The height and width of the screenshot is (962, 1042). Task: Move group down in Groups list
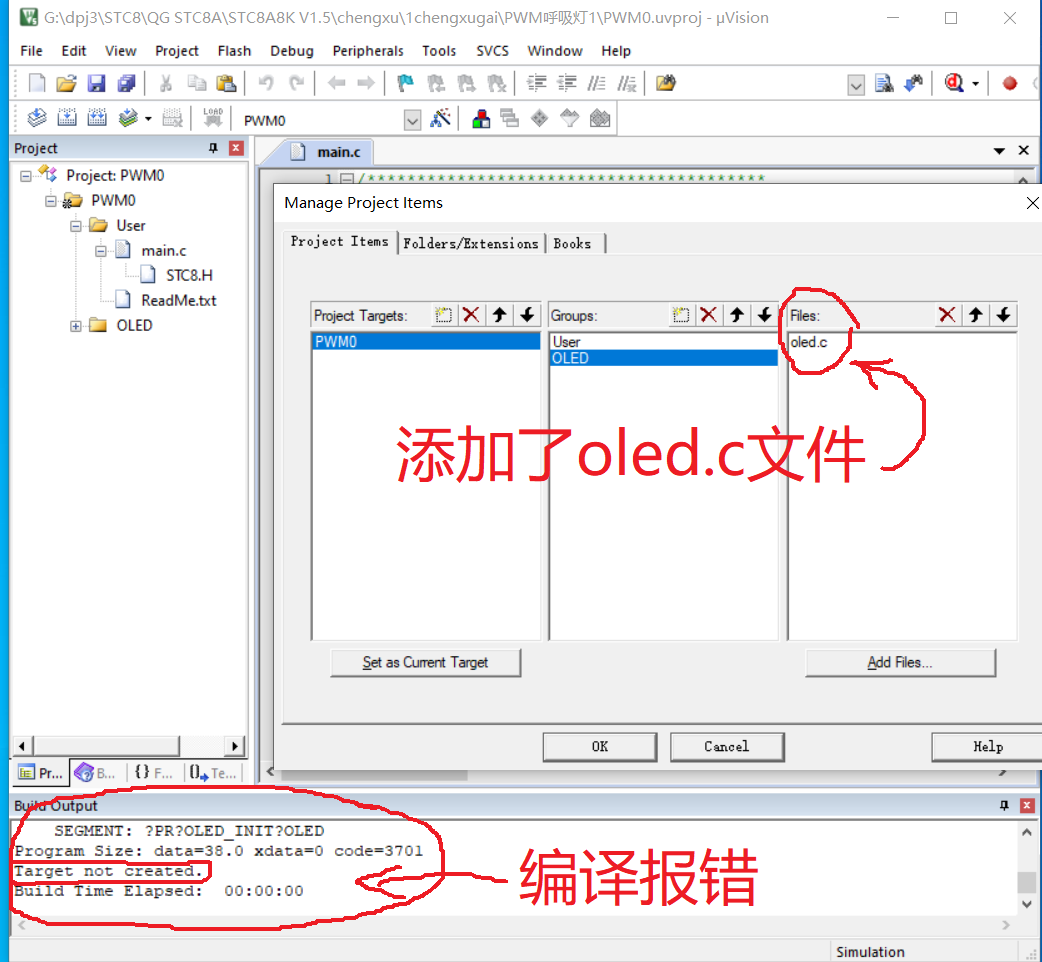(x=764, y=315)
